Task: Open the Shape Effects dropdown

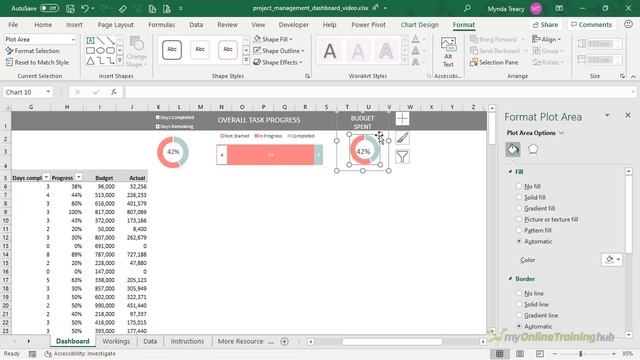Action: point(301,62)
